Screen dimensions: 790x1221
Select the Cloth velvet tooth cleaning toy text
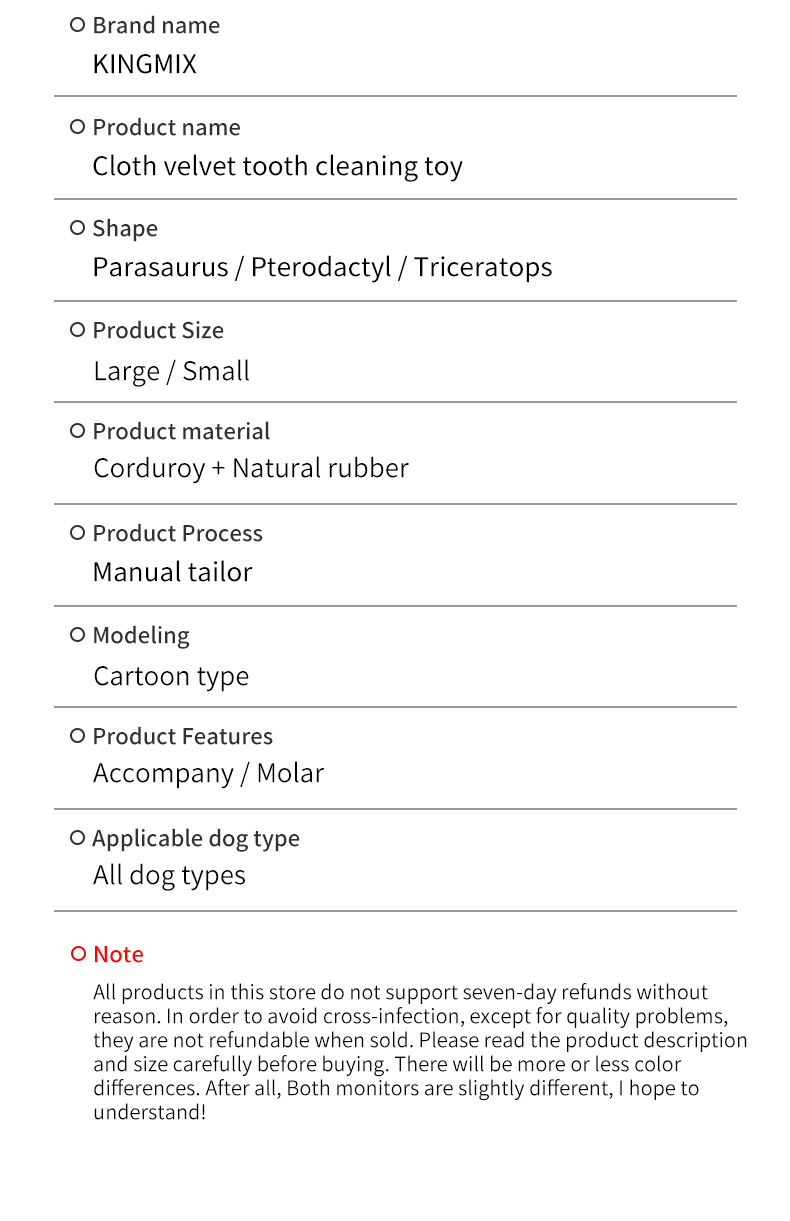click(278, 166)
